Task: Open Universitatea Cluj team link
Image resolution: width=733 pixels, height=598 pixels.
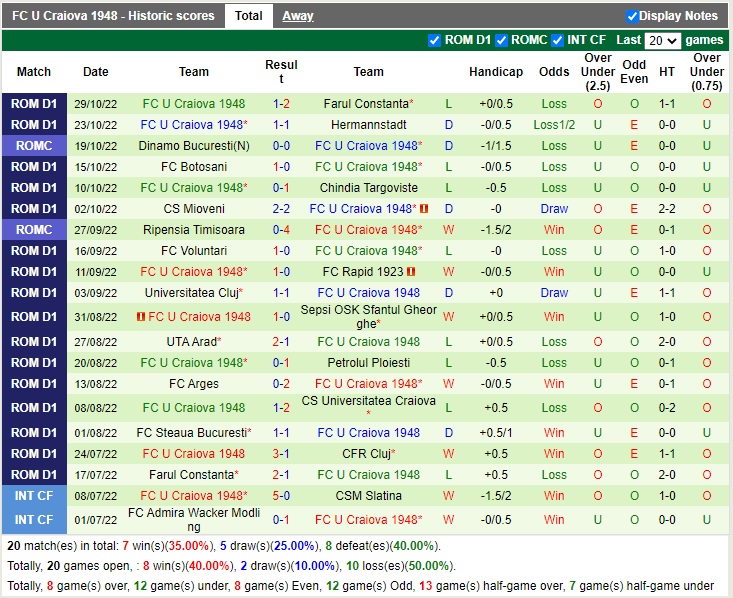Action: coord(192,293)
